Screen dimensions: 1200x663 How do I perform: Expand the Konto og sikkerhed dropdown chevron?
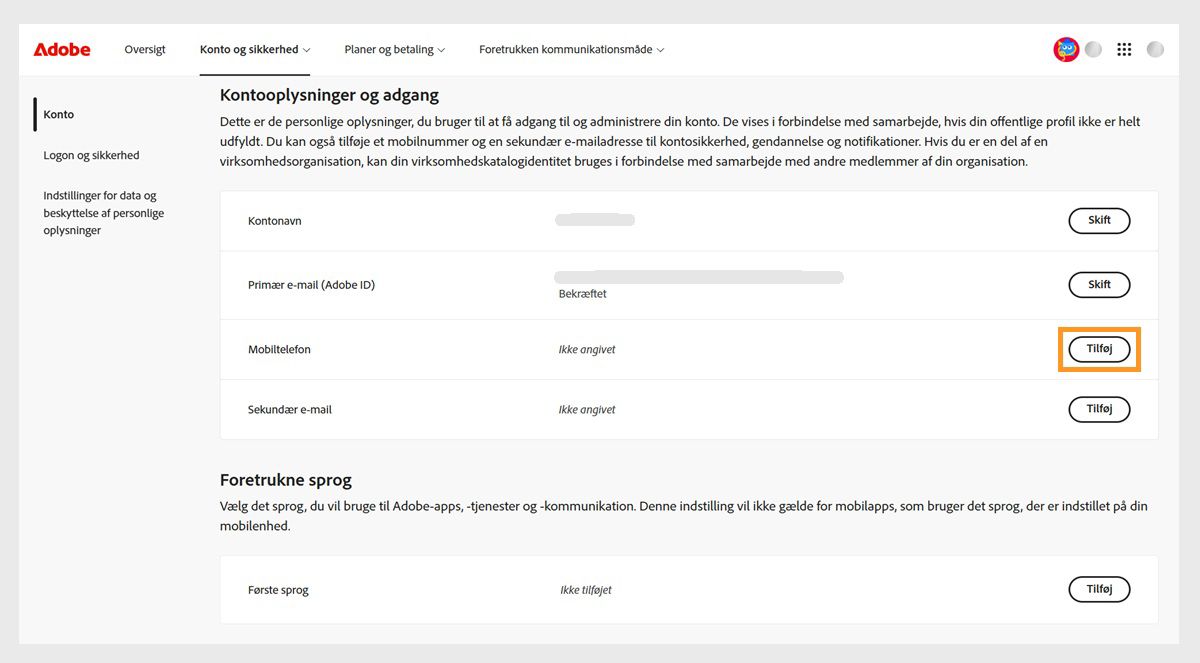coord(305,48)
